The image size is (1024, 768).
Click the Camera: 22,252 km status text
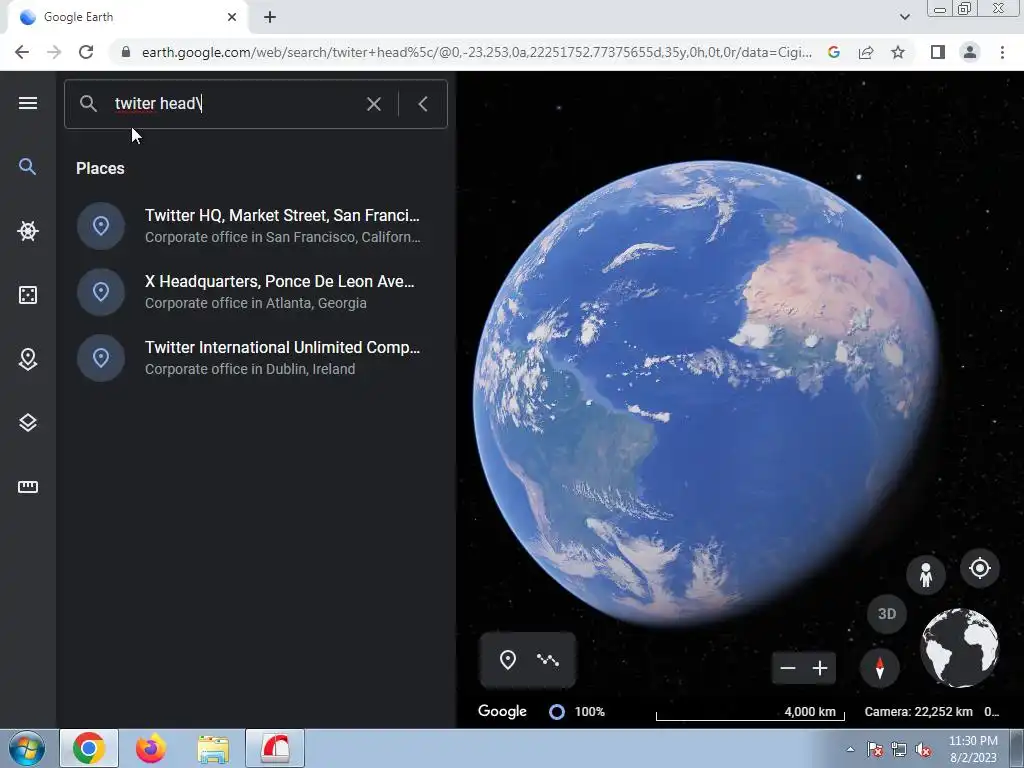918,712
